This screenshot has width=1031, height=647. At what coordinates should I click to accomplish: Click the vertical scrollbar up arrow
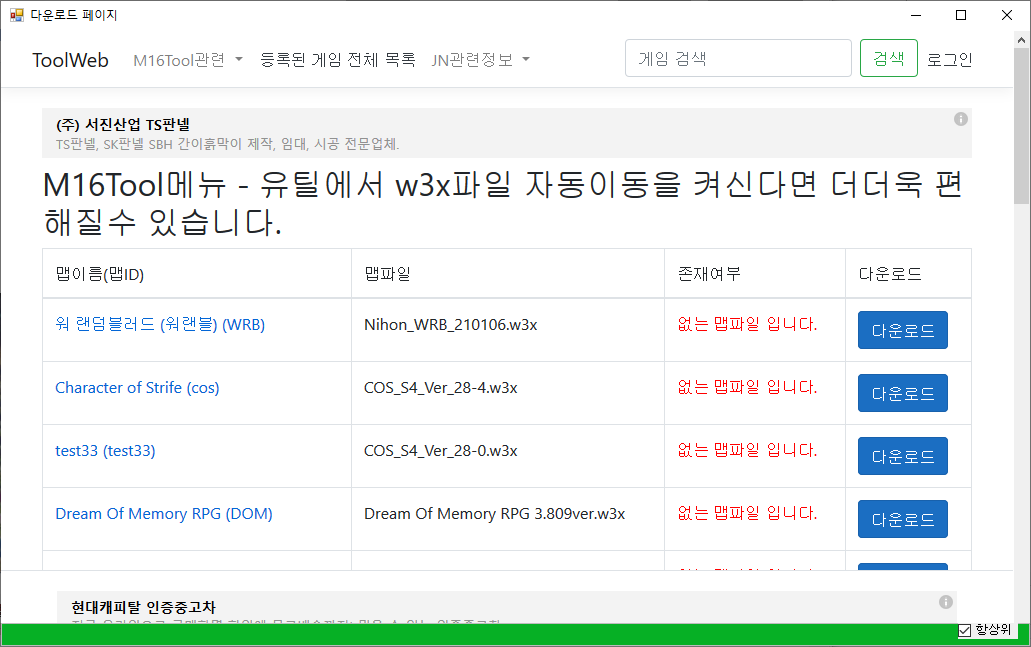pos(1021,40)
